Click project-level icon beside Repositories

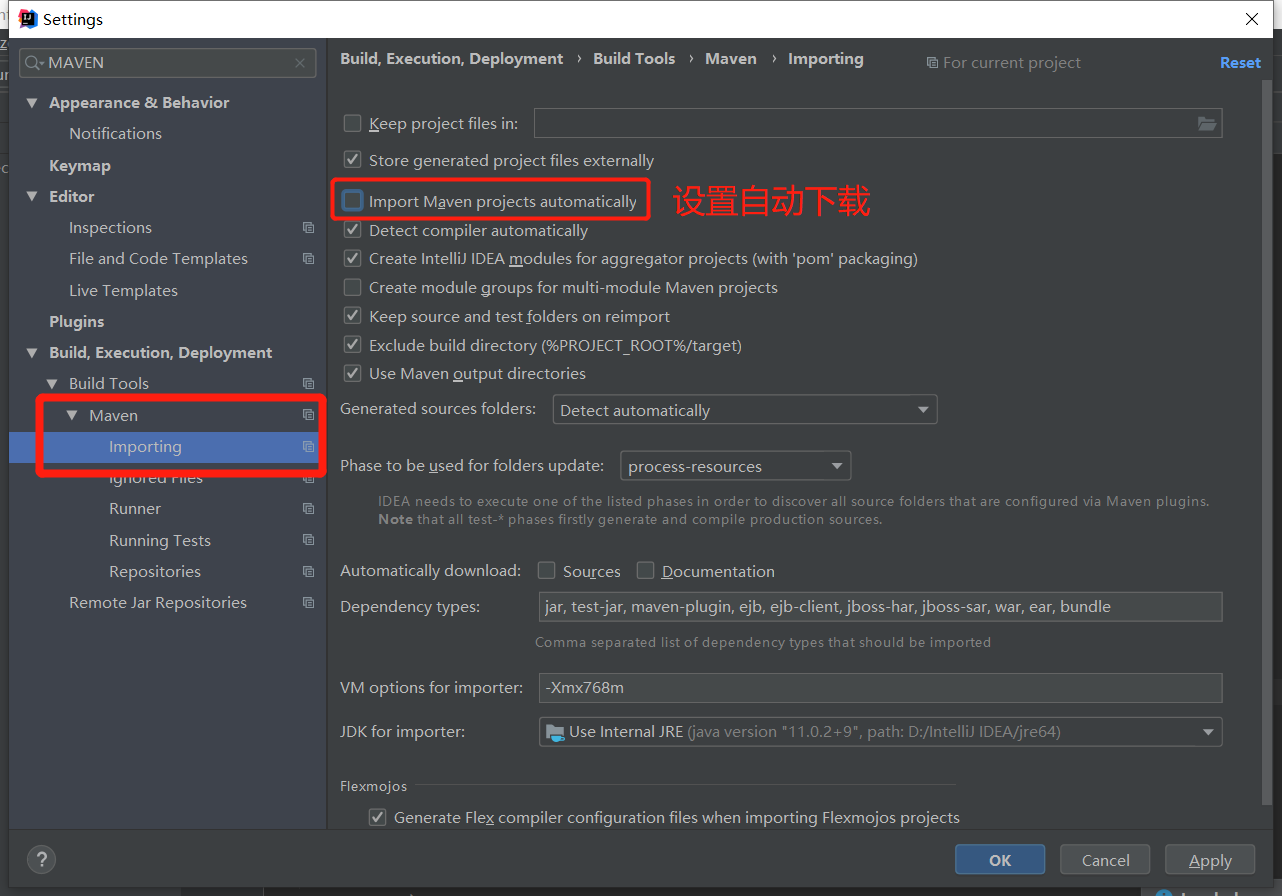[x=308, y=572]
